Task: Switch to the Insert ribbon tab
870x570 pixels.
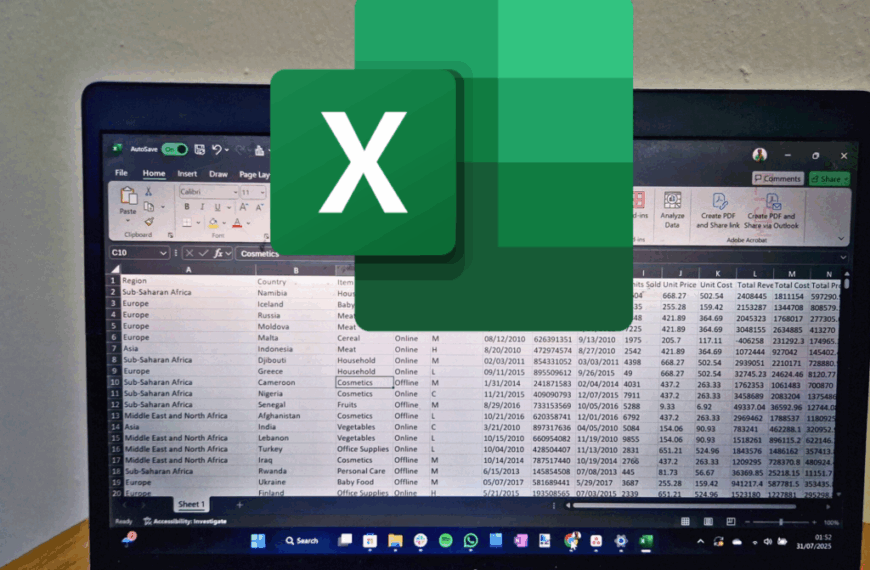Action: click(x=187, y=174)
